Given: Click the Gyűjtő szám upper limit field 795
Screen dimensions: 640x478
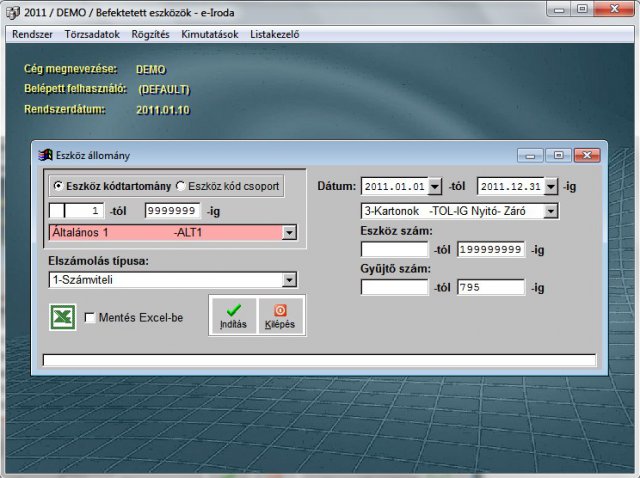Looking at the screenshot, I should coord(490,287).
